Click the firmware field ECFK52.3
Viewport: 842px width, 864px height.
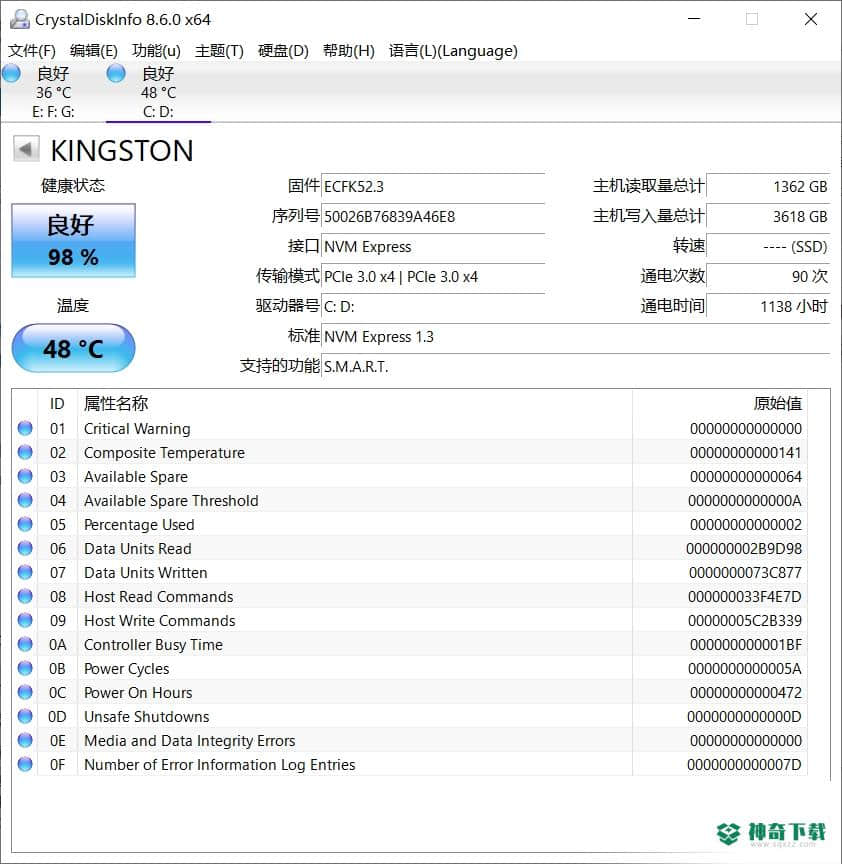[433, 186]
